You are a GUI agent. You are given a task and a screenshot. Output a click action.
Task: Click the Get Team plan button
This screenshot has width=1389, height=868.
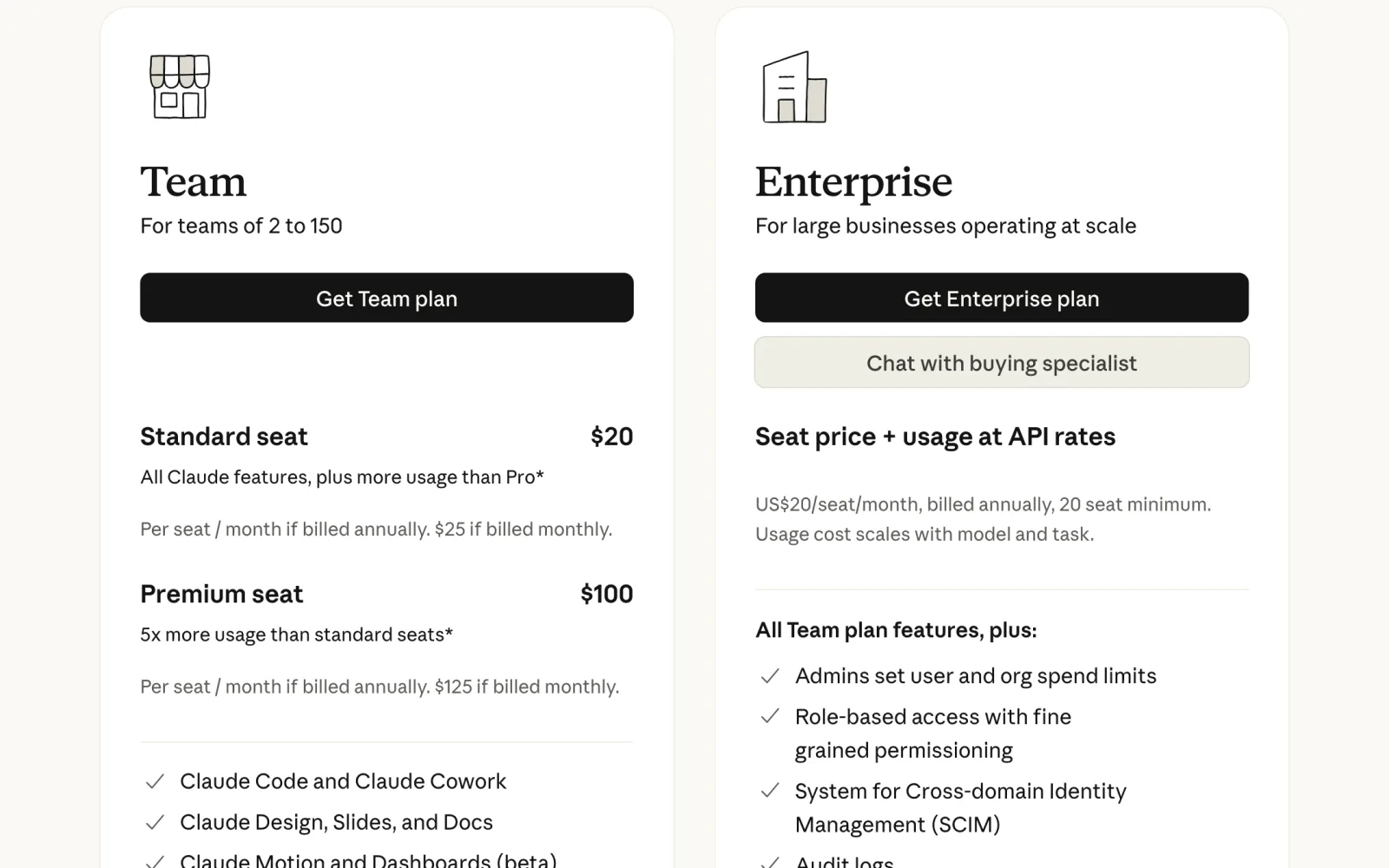[x=386, y=298]
